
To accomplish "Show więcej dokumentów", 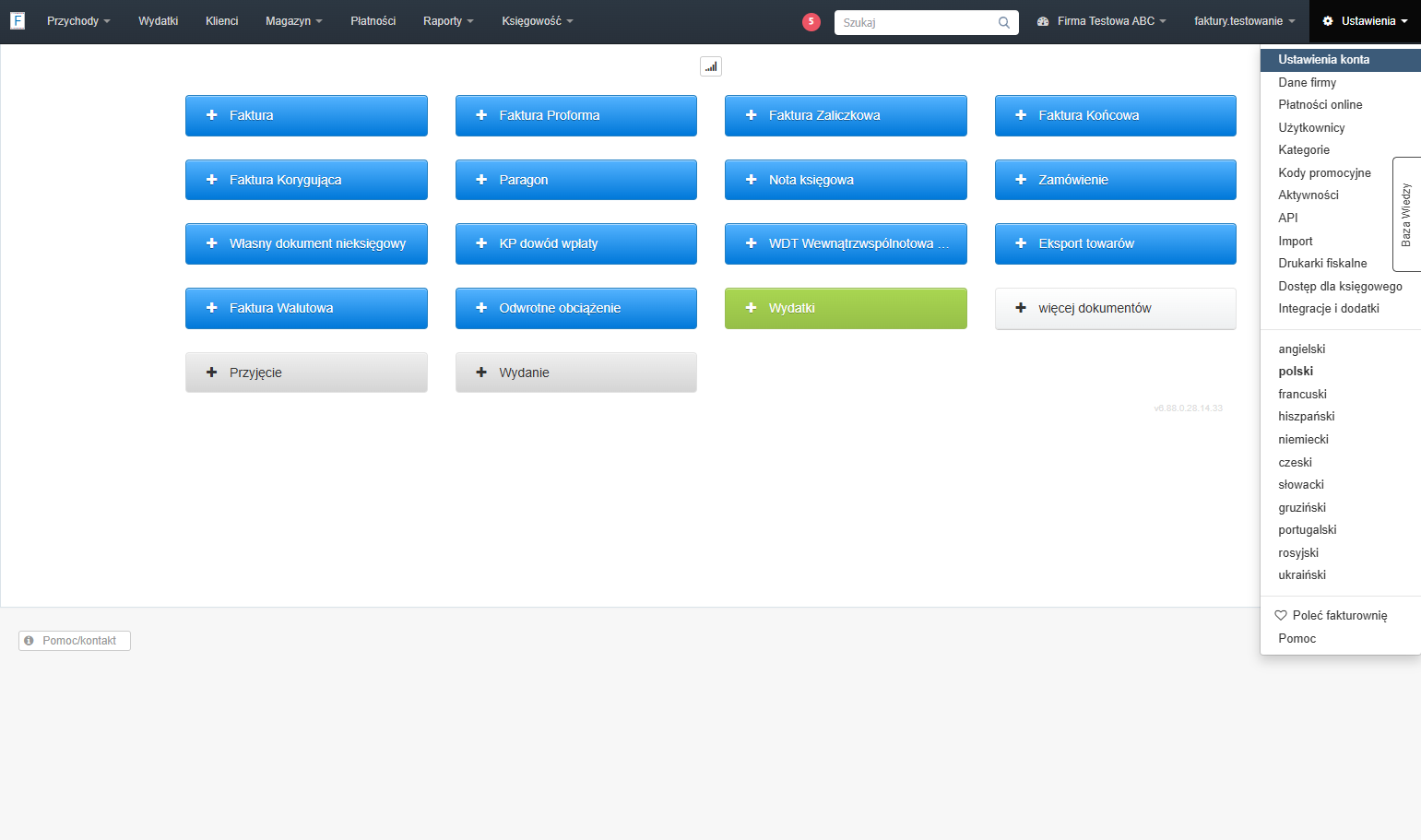I will [x=1116, y=308].
